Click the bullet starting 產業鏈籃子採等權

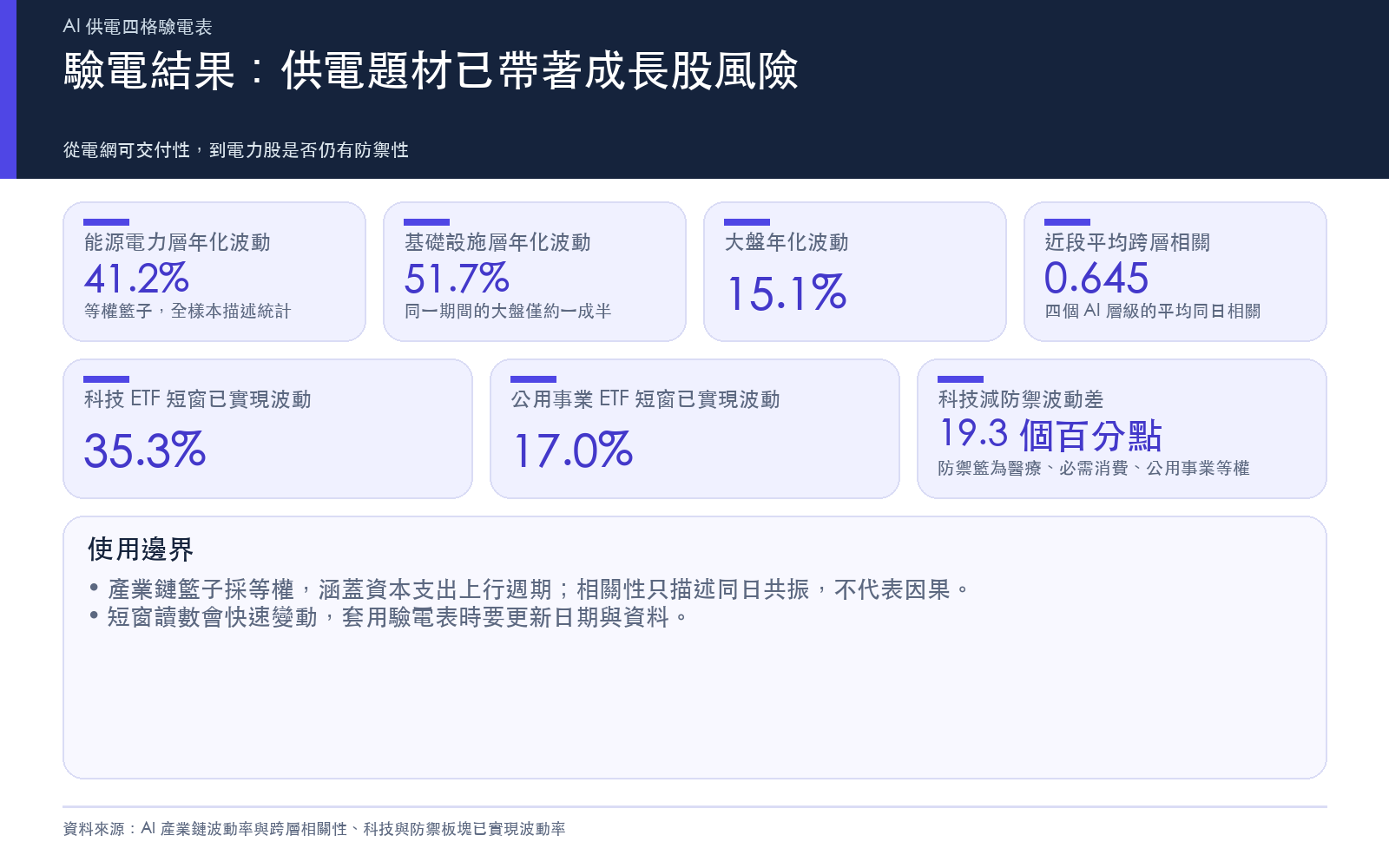[530, 589]
